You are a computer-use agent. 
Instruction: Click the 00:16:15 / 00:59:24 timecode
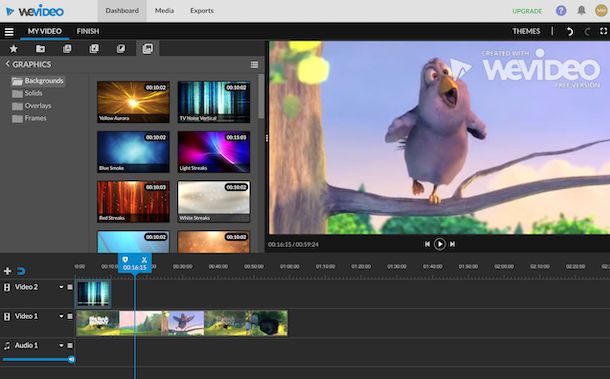click(x=293, y=244)
